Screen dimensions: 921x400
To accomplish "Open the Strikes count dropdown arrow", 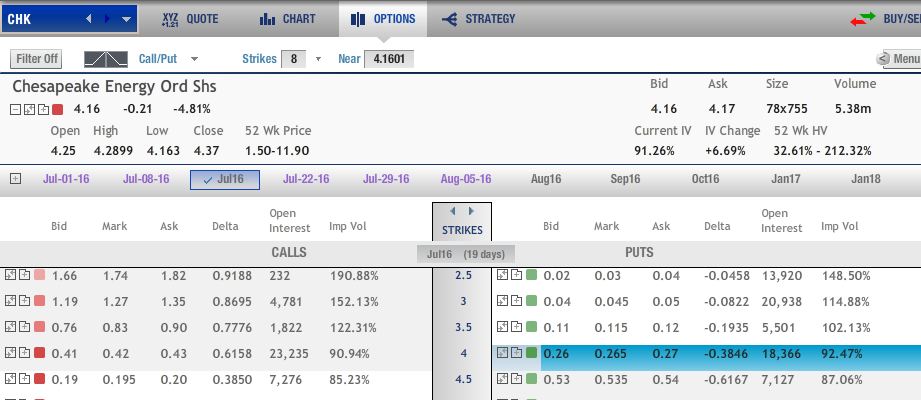I will click(318, 59).
